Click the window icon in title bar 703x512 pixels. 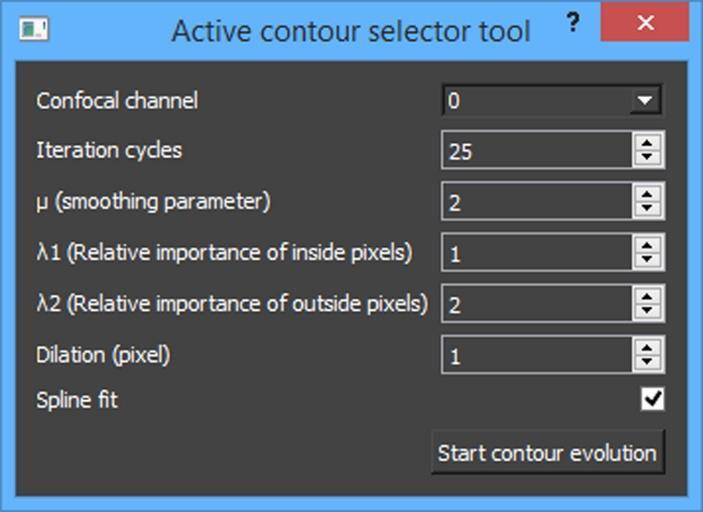tap(34, 29)
